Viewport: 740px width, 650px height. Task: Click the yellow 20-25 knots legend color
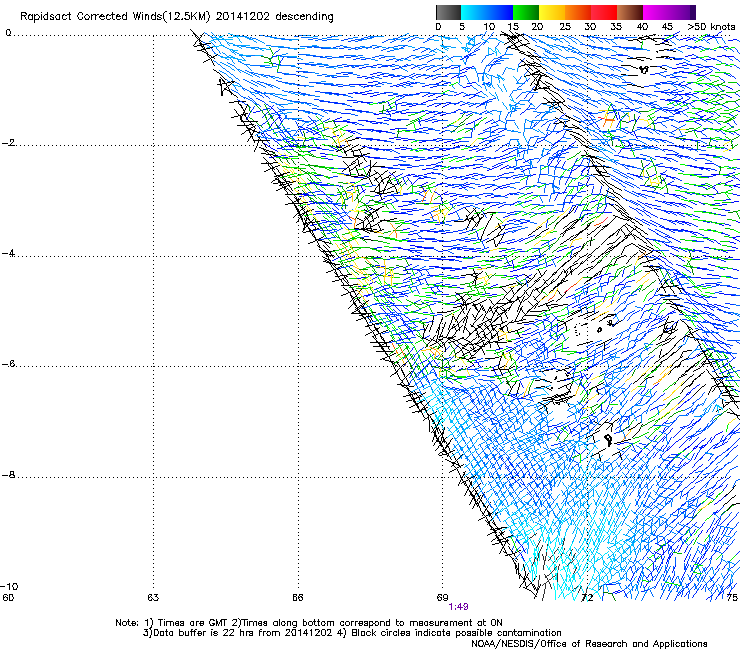pos(552,12)
